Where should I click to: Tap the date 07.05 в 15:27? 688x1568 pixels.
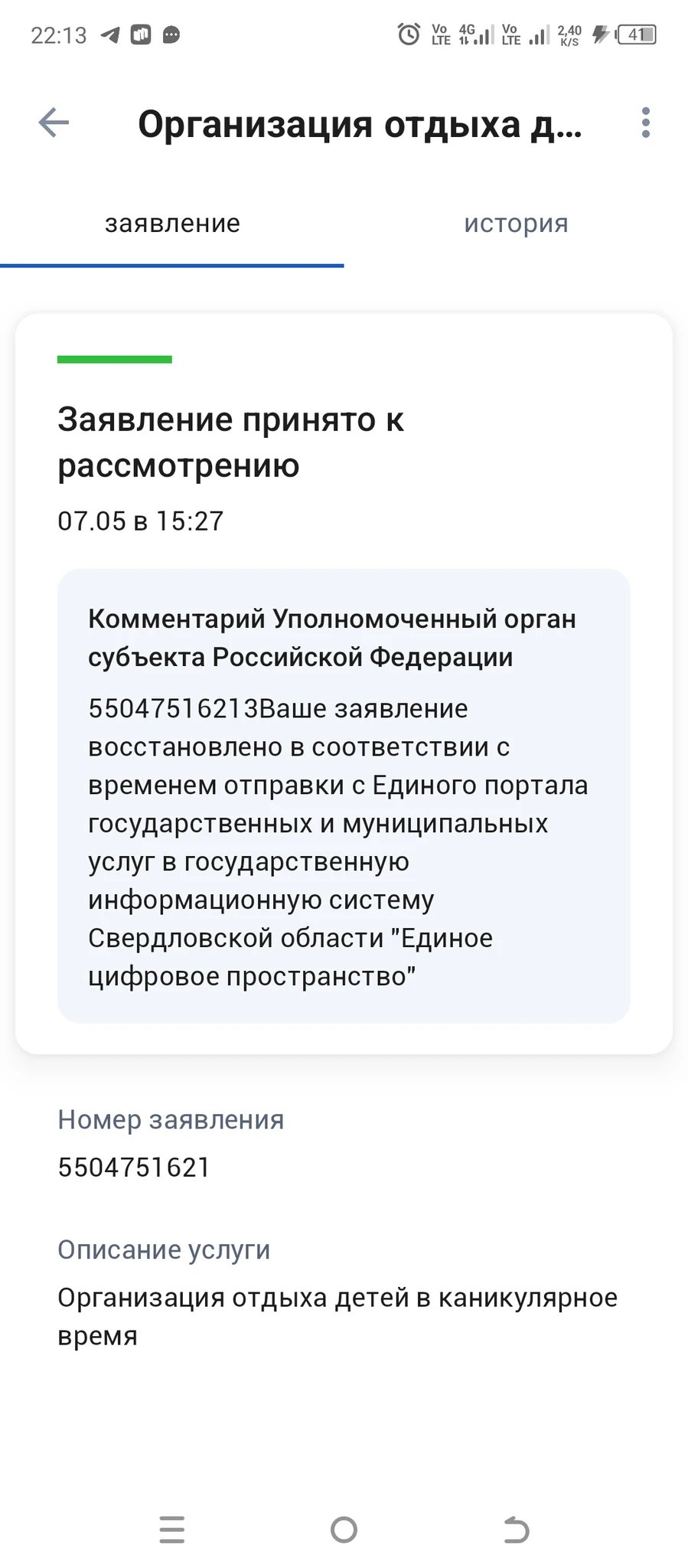pyautogui.click(x=141, y=521)
